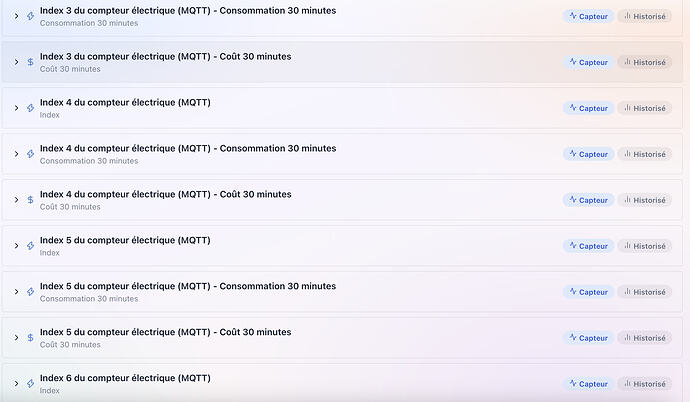The width and height of the screenshot is (690, 402).
Task: Click Capteur badge on Index 4 Consommation row
Action: pyautogui.click(x=588, y=154)
